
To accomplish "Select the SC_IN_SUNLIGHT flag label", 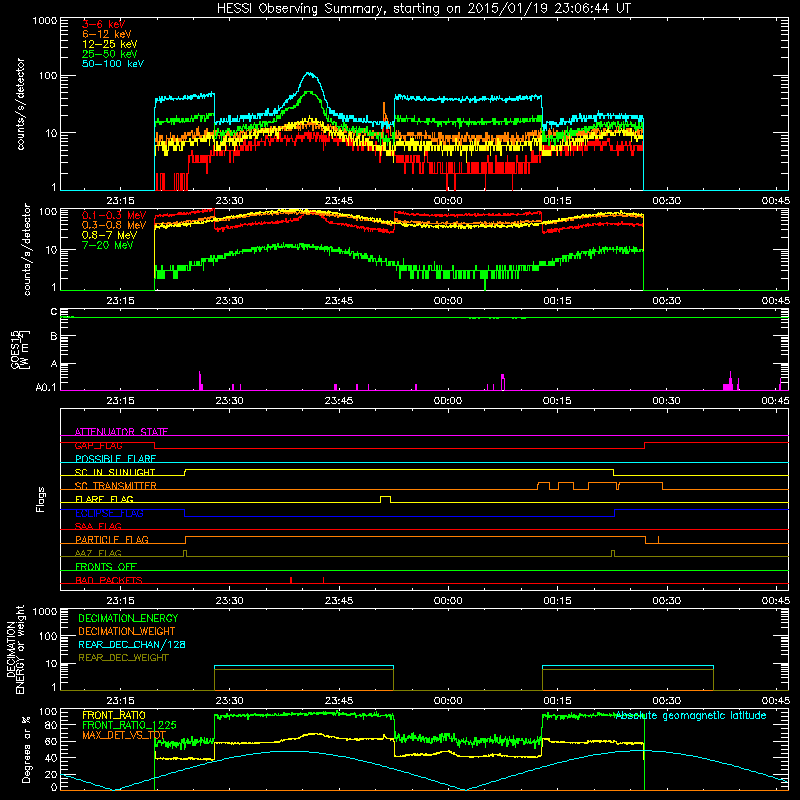I will [115, 472].
